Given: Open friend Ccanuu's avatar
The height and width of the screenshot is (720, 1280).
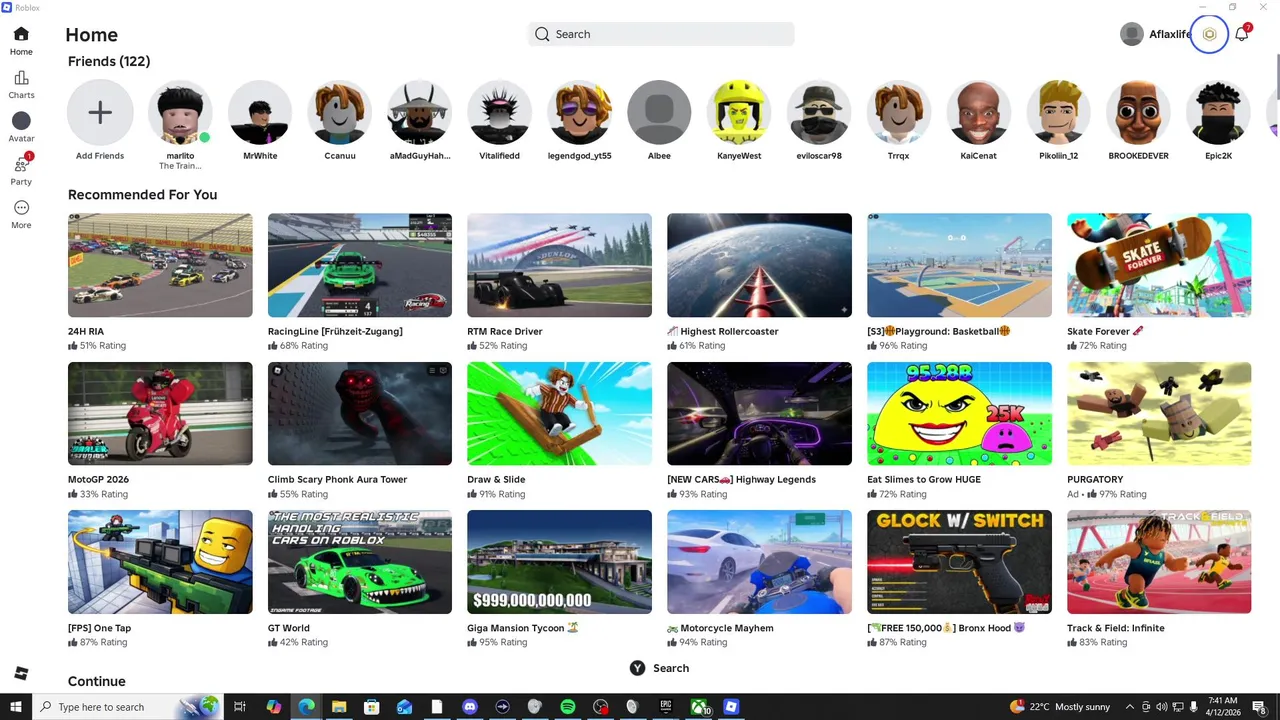Looking at the screenshot, I should pyautogui.click(x=340, y=112).
